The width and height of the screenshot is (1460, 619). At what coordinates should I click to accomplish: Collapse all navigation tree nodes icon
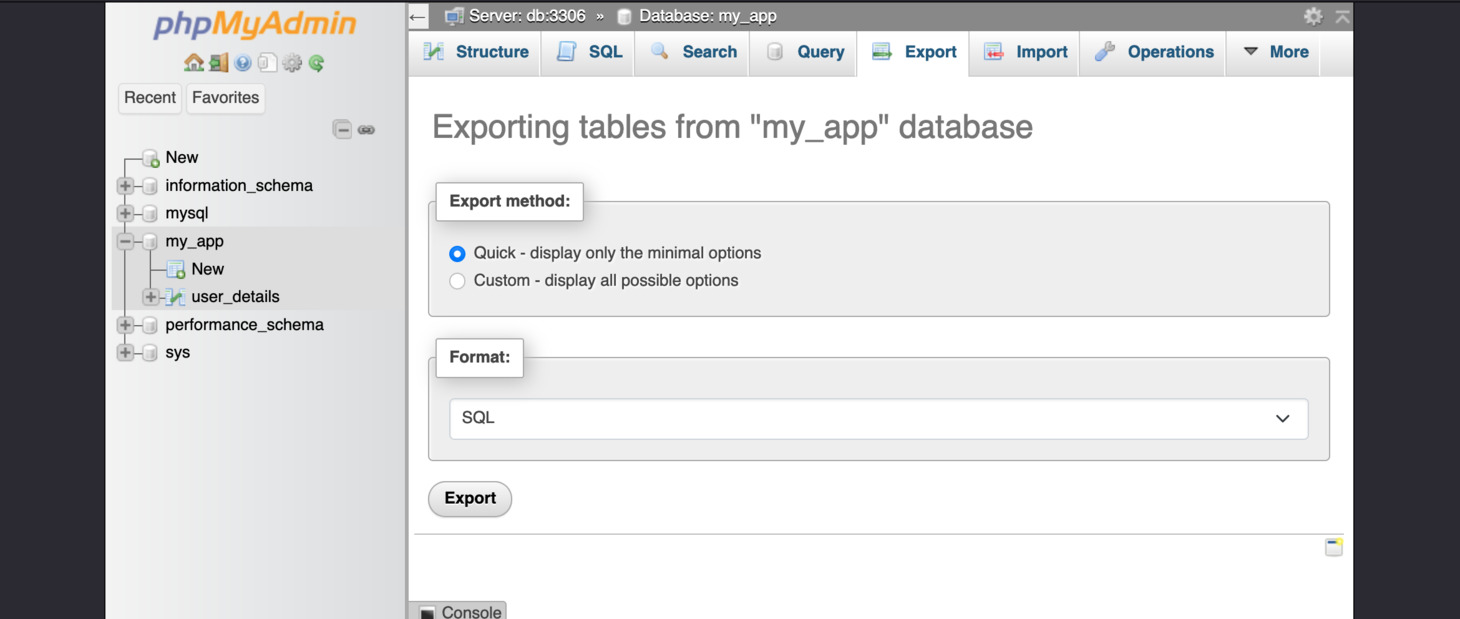(x=342, y=129)
